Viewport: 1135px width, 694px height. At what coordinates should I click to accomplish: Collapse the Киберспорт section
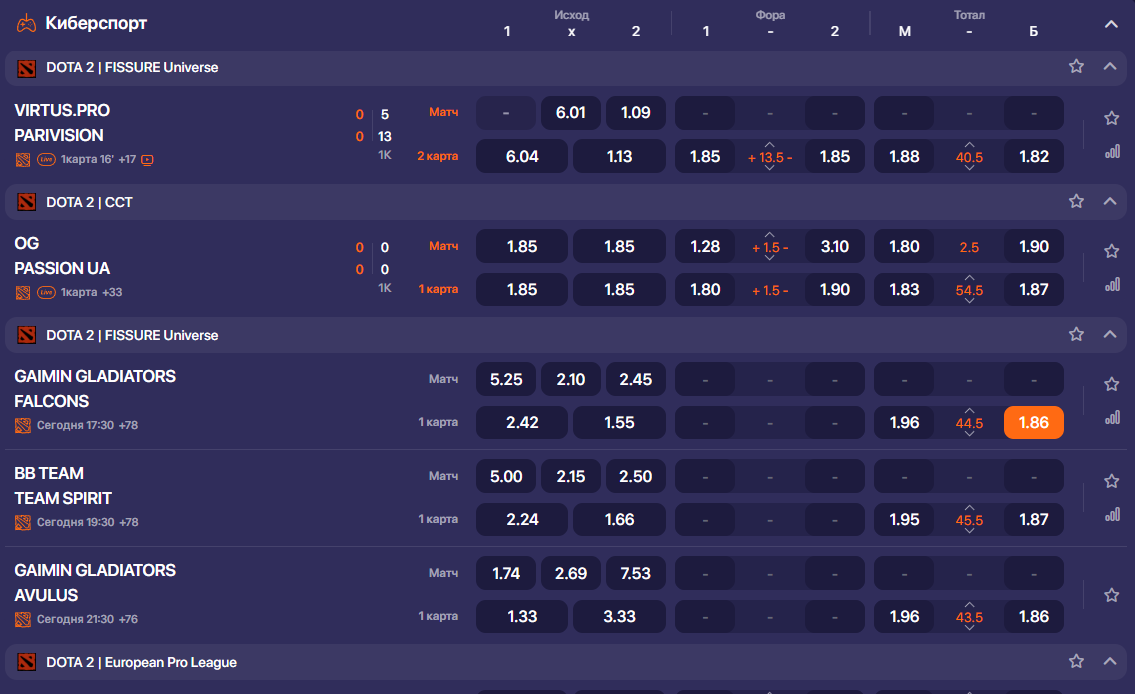pos(1110,25)
